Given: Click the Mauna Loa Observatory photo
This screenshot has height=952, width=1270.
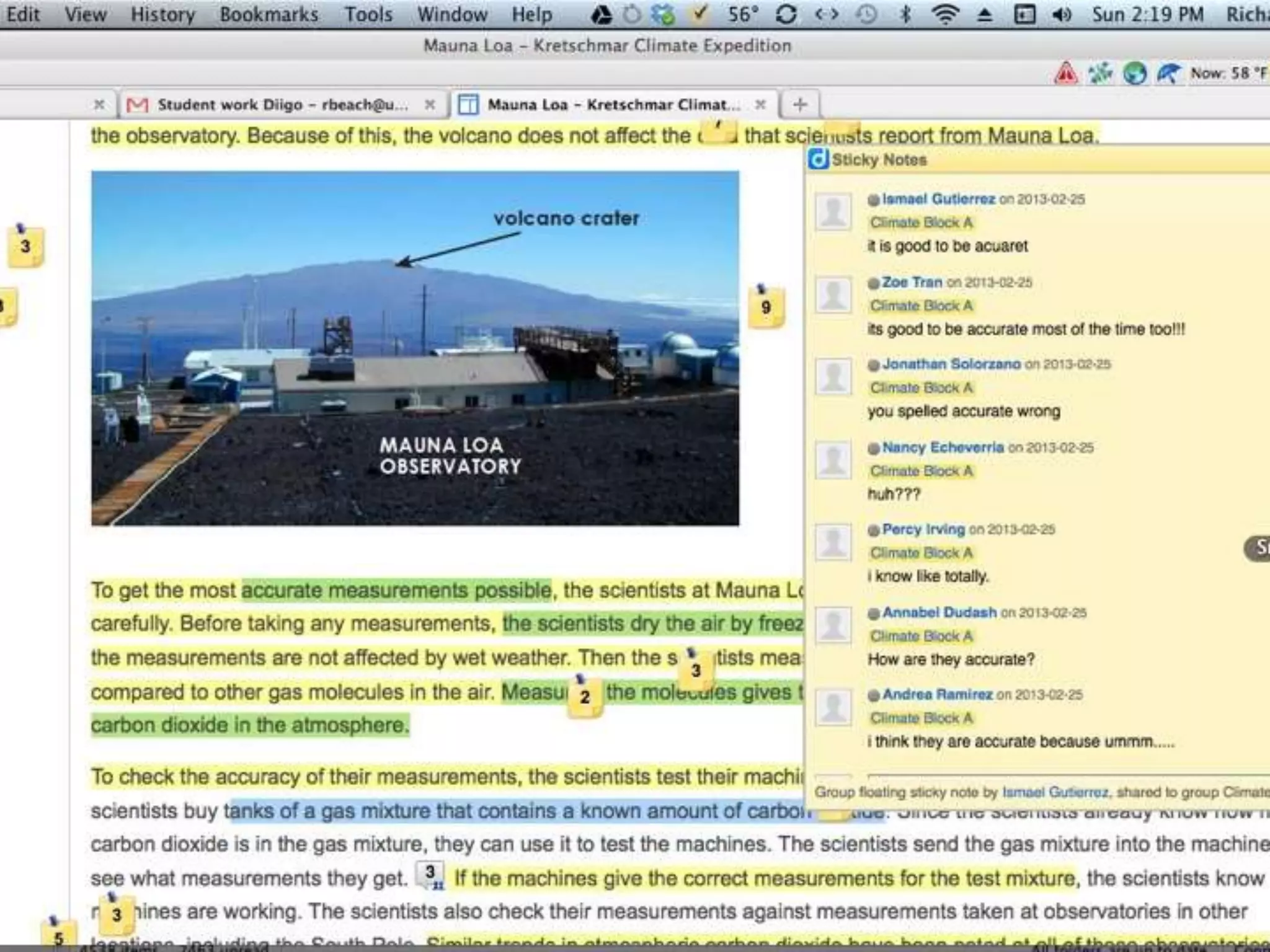Looking at the screenshot, I should [415, 348].
